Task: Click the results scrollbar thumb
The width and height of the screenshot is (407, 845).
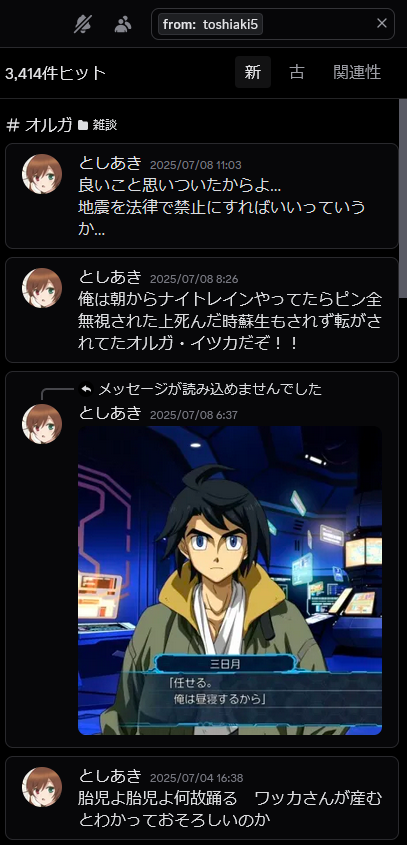Action: pyautogui.click(x=403, y=198)
